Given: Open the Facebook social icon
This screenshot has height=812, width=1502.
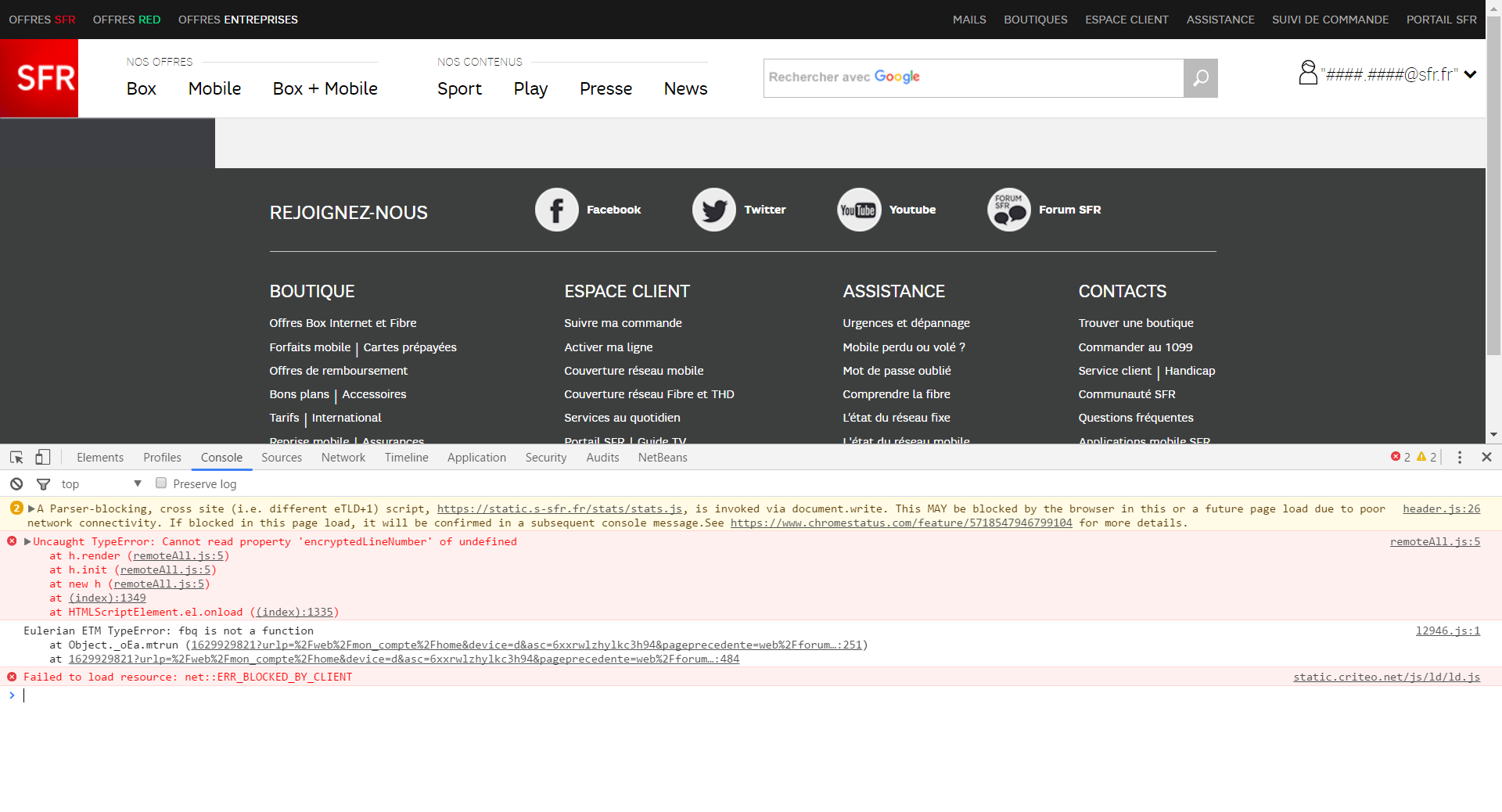Looking at the screenshot, I should pyautogui.click(x=556, y=210).
